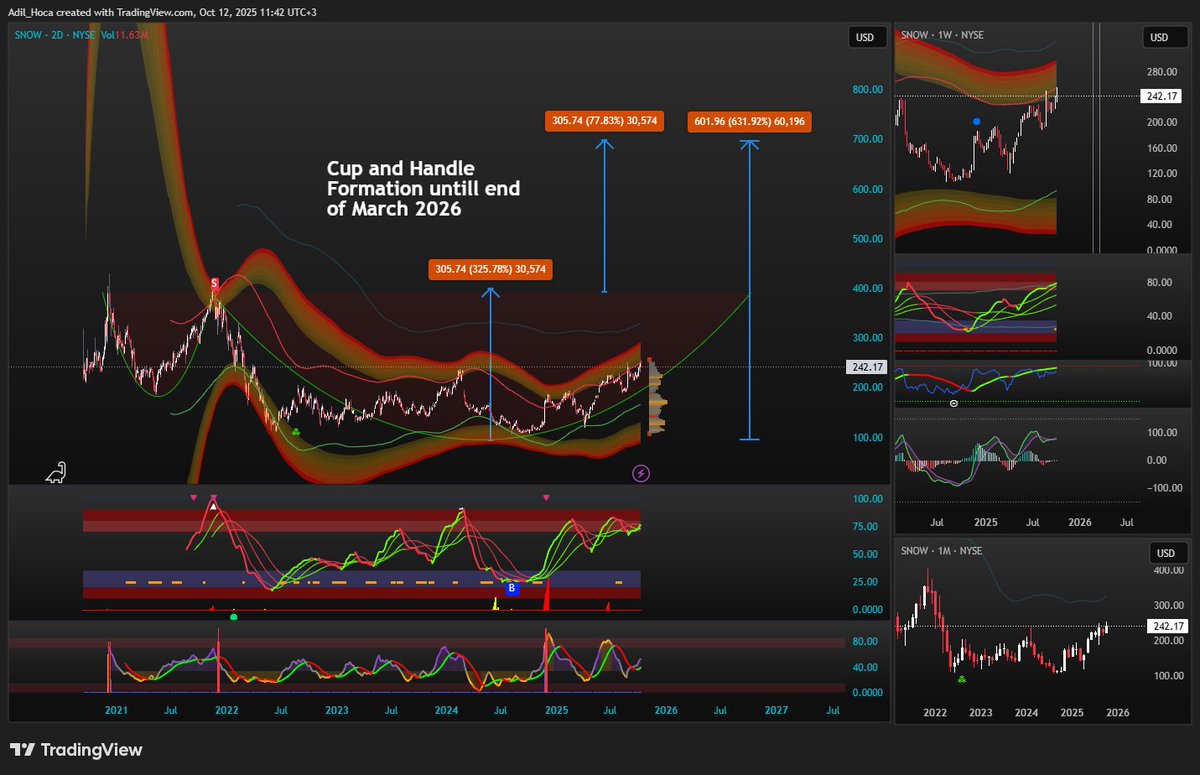This screenshot has height=775, width=1200.
Task: Click the green dot below the oscillator pane
Action: tap(234, 617)
